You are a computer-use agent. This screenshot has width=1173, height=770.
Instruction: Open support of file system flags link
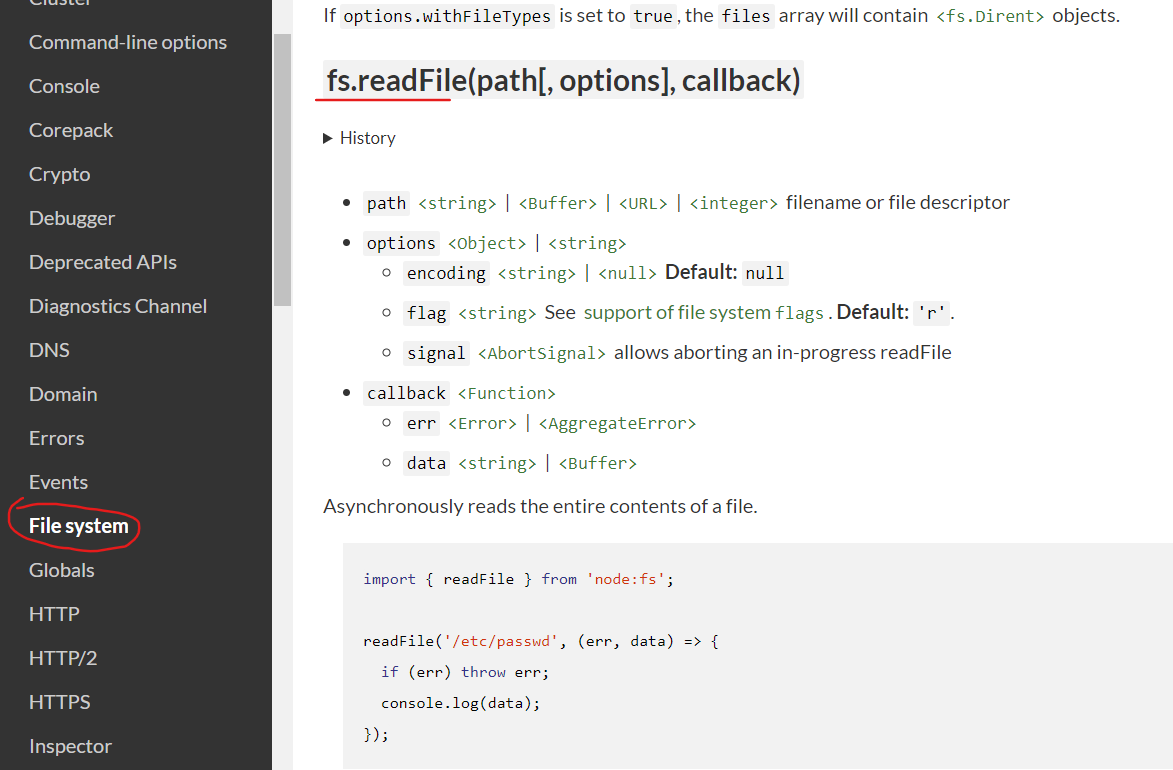(x=704, y=313)
